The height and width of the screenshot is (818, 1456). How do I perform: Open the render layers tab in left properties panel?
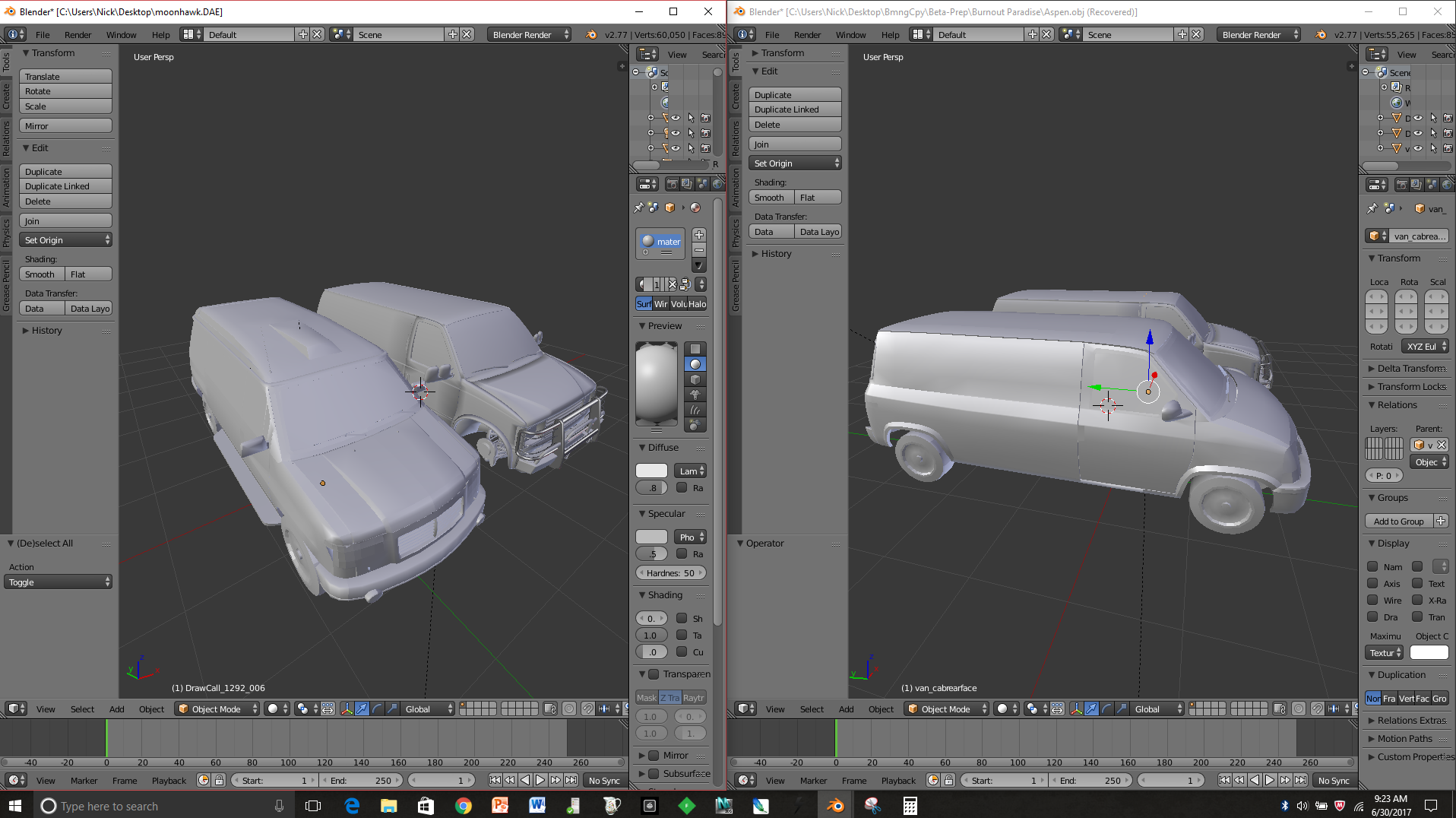687,184
